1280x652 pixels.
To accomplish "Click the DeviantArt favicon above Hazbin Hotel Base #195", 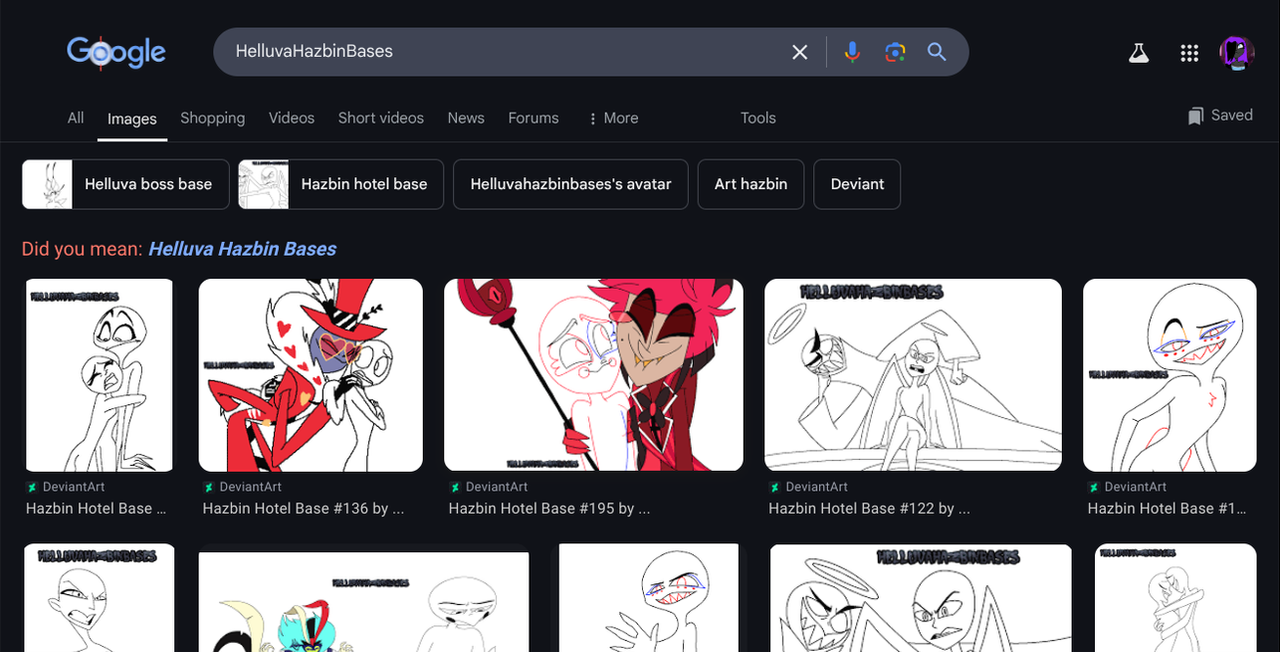I will tap(455, 487).
